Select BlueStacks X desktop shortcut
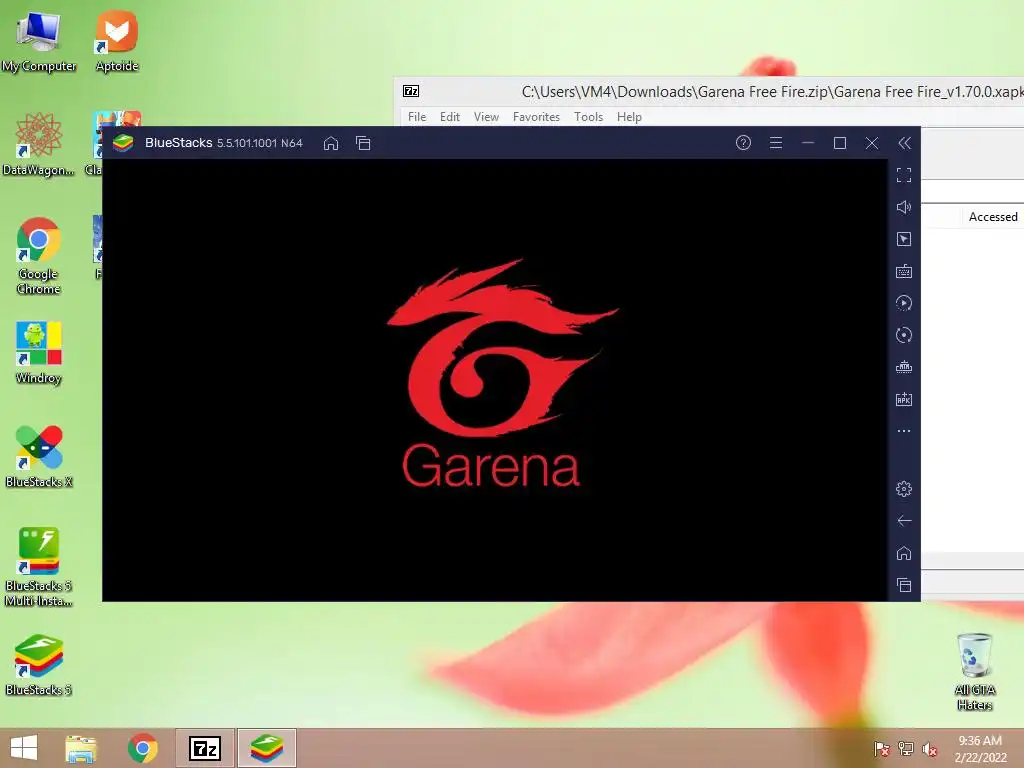The image size is (1024, 768). (39, 456)
